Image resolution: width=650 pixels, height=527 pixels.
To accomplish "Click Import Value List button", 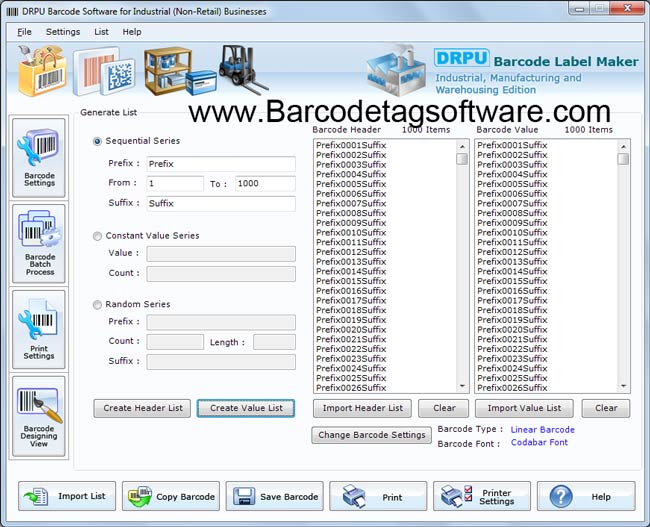I will tap(524, 408).
